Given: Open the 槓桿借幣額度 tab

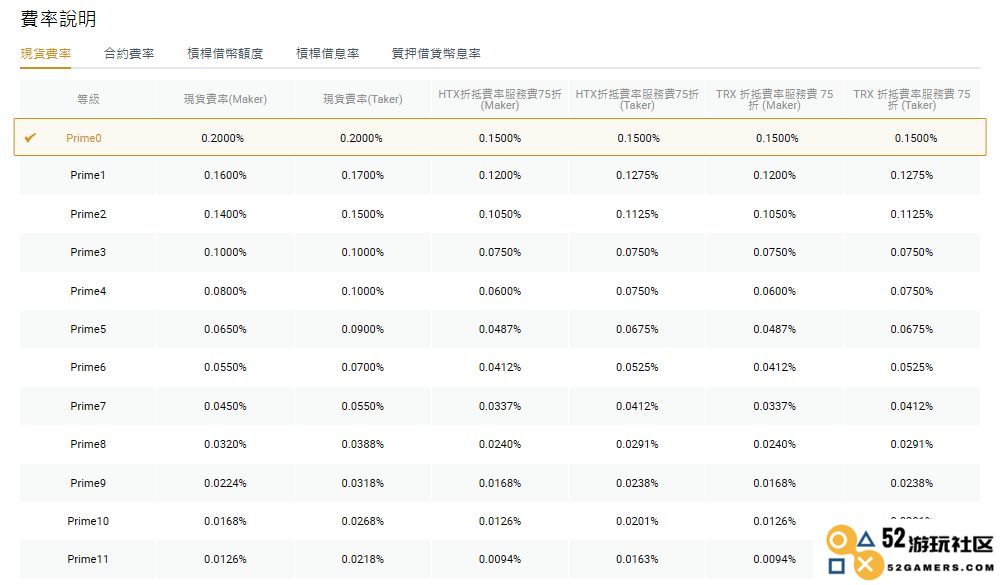Looking at the screenshot, I should (x=225, y=54).
